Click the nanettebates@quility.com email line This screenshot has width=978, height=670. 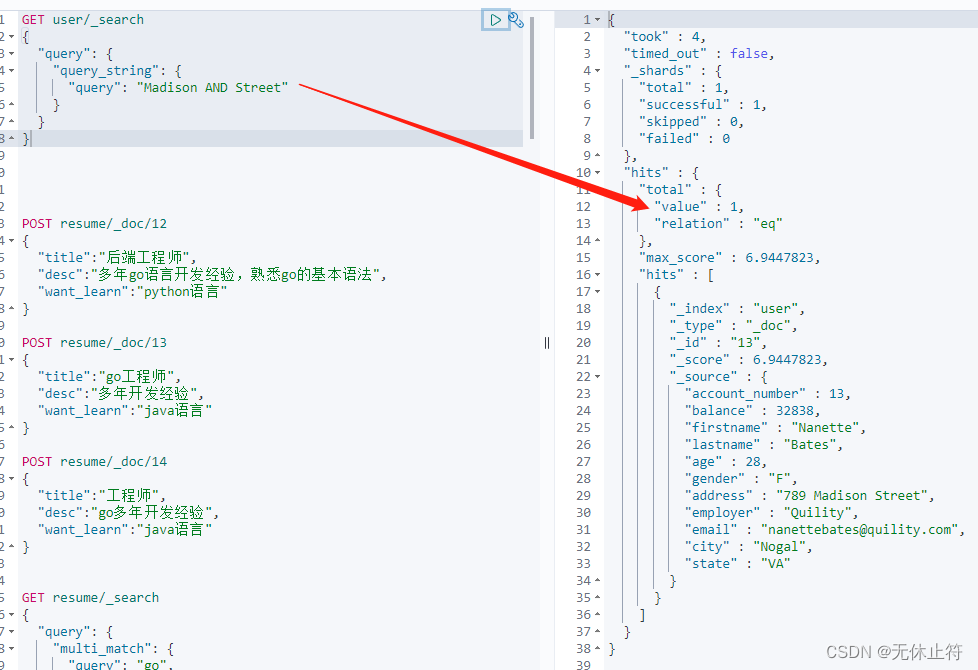[x=825, y=530]
